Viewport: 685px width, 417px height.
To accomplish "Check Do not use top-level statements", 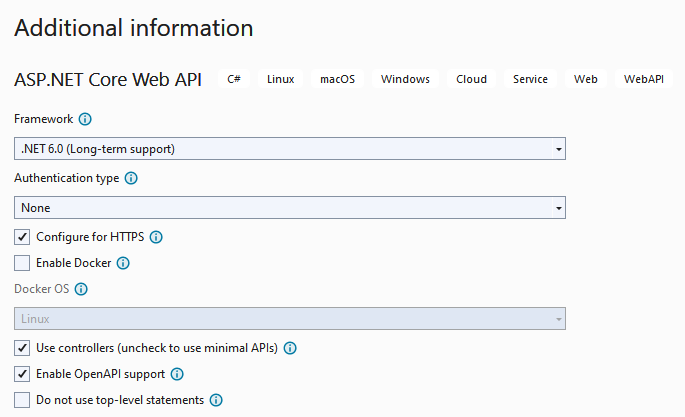I will pyautogui.click(x=22, y=400).
